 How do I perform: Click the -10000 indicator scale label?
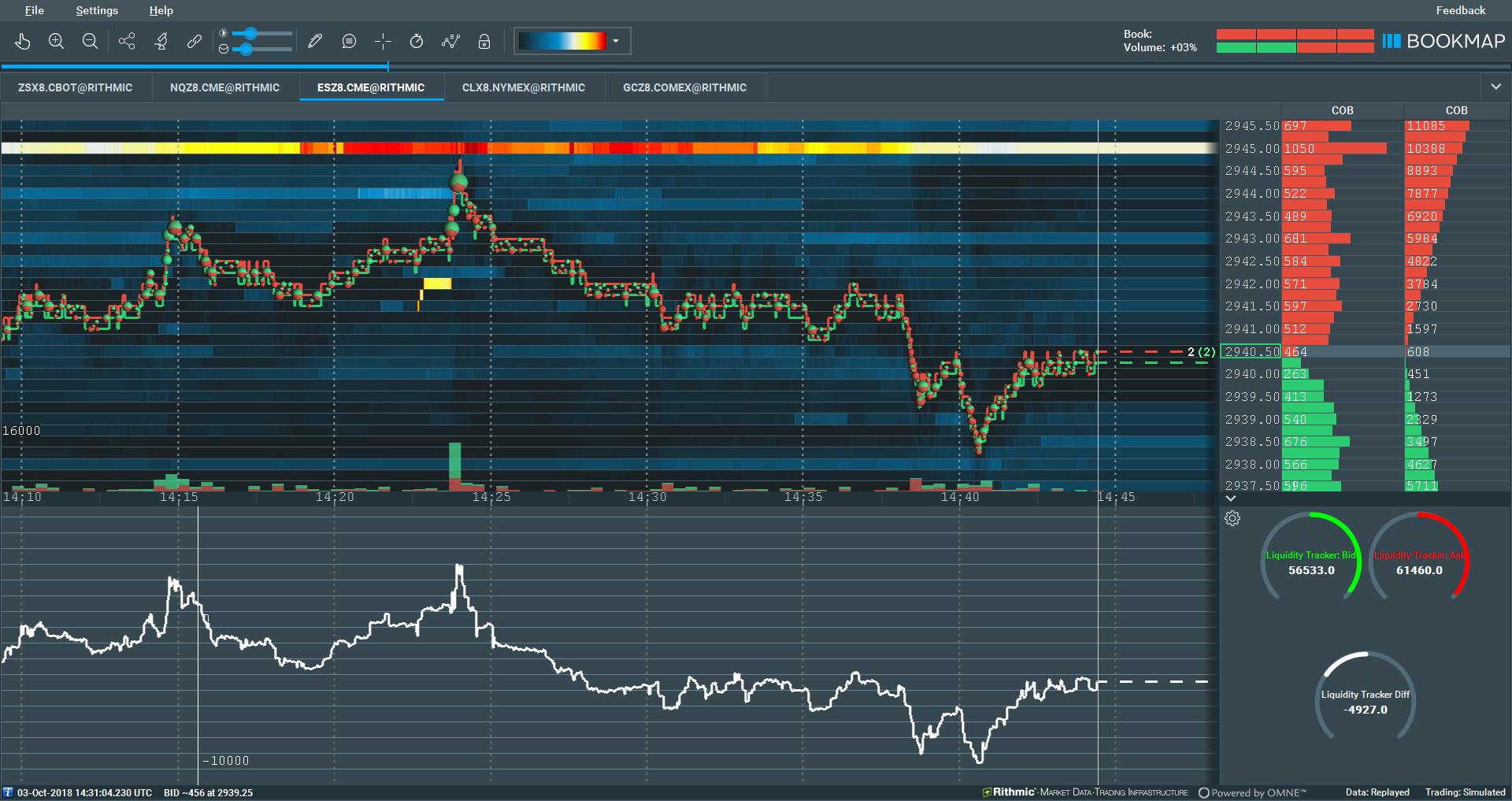pos(226,761)
